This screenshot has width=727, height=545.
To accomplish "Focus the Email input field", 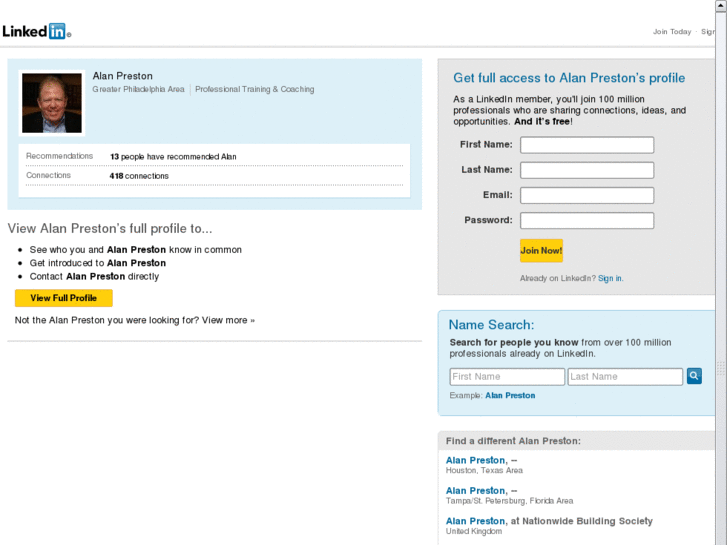I will click(587, 195).
